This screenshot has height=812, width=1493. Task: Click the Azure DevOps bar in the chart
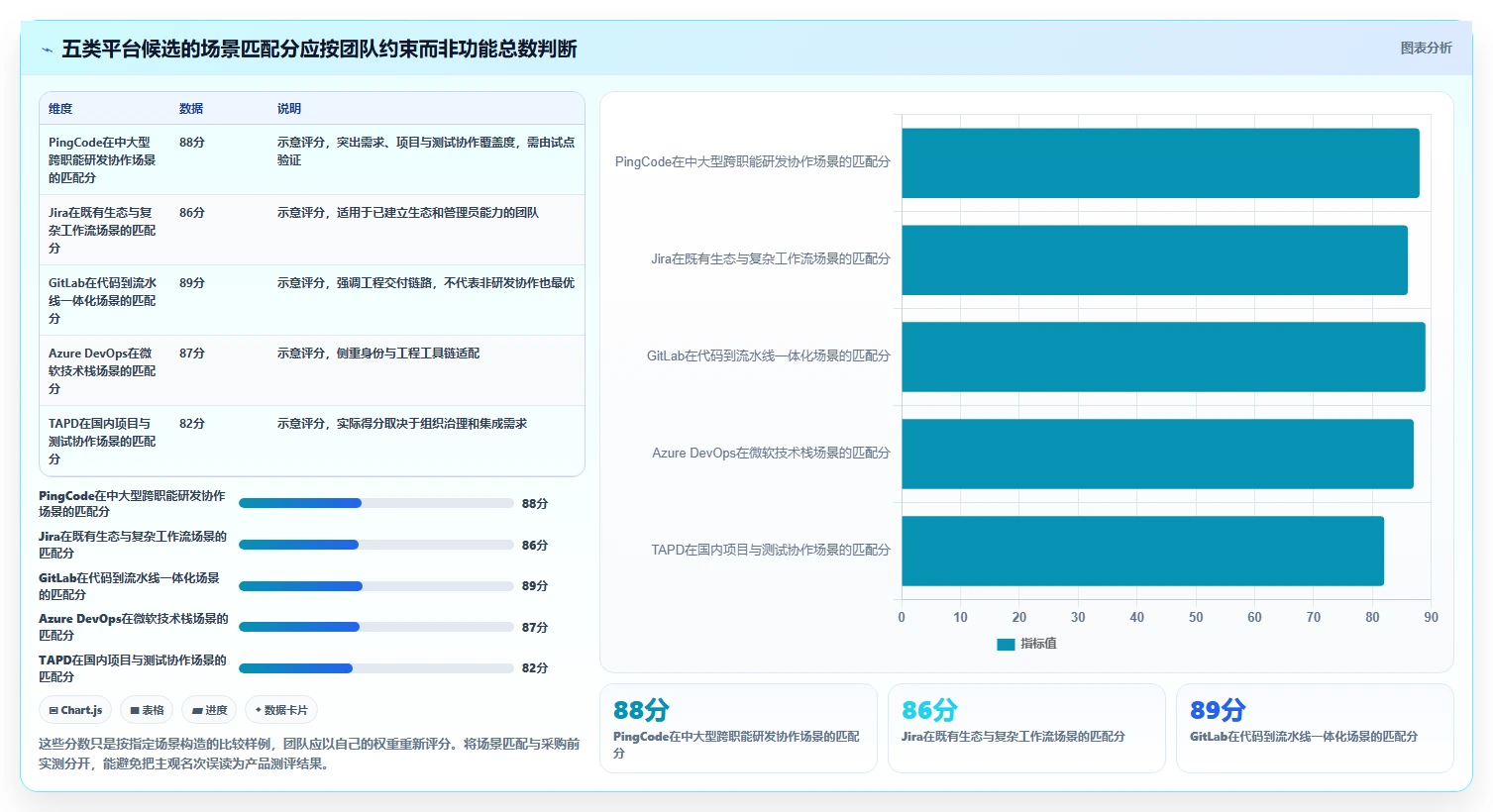point(1157,454)
